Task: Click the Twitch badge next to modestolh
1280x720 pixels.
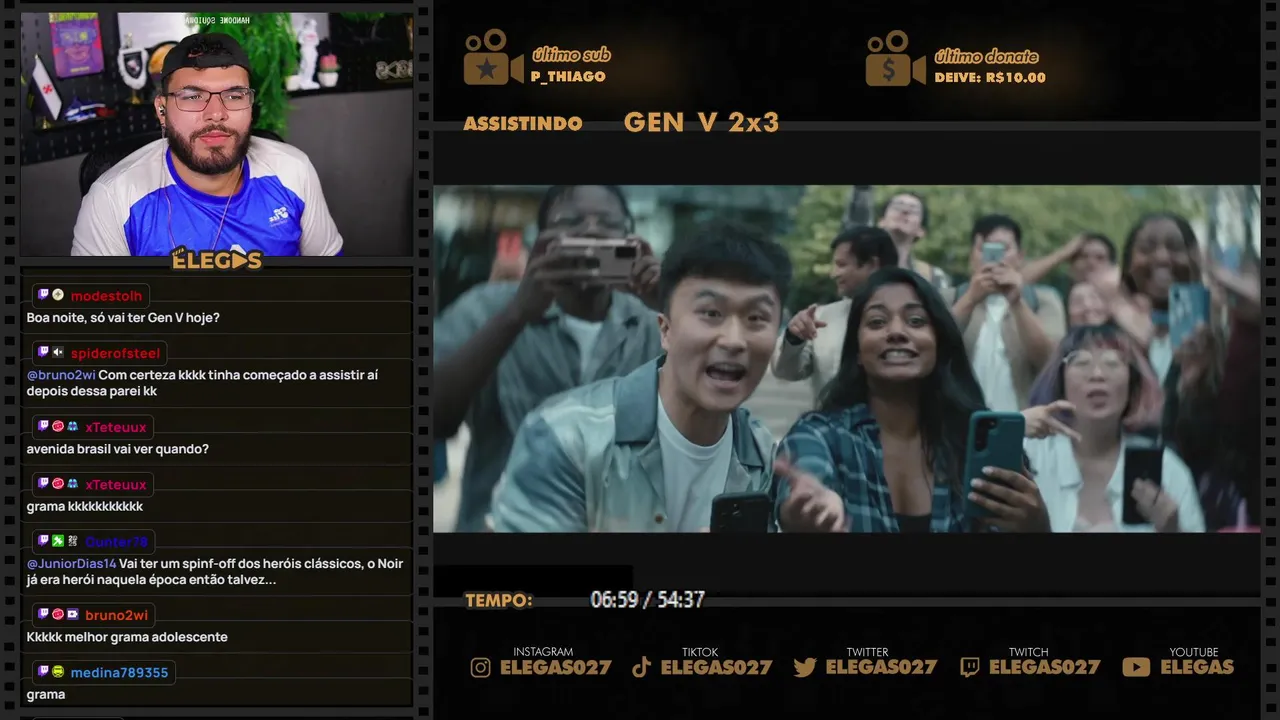Action: tap(43, 295)
